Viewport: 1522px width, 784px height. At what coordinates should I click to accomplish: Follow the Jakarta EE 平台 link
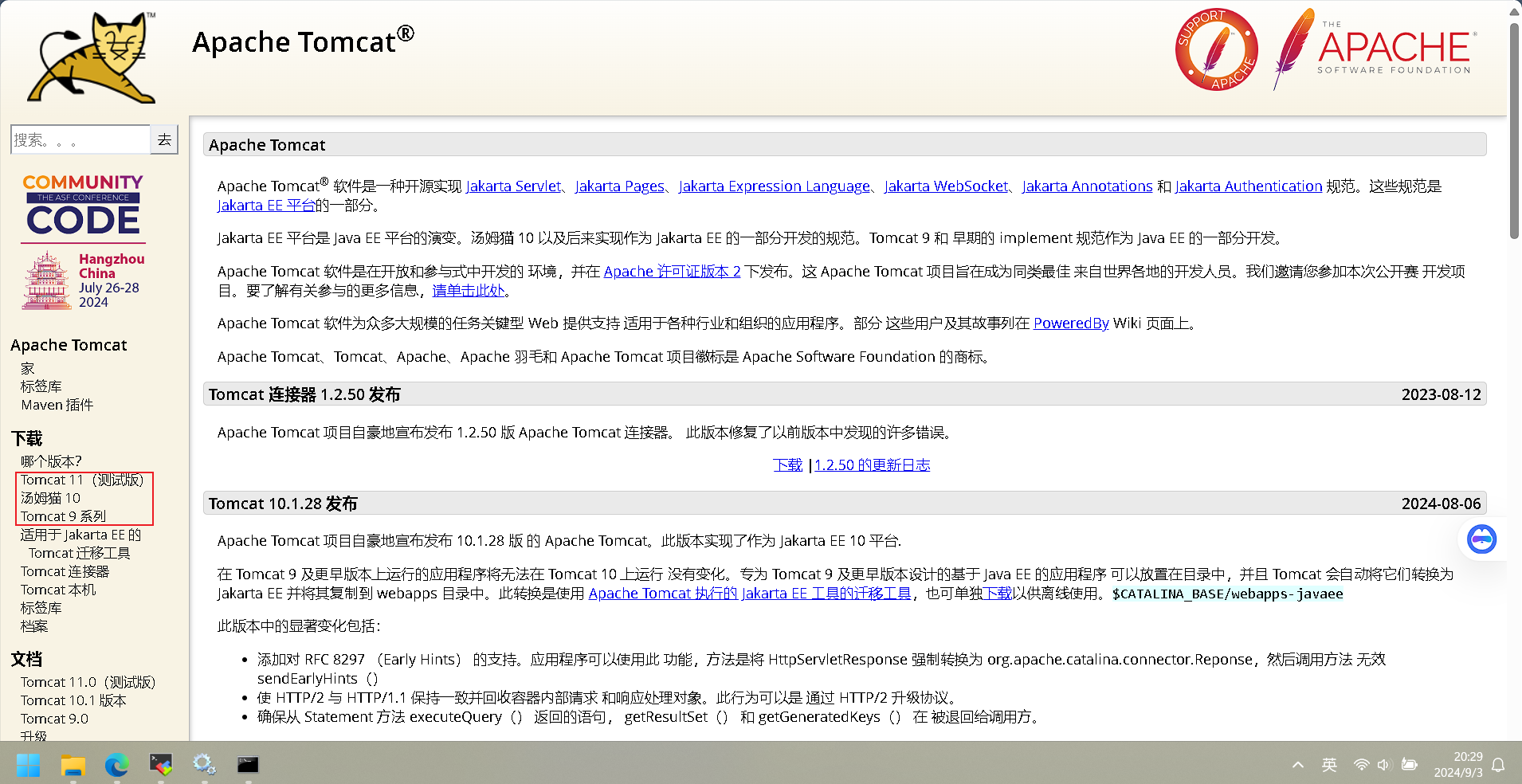pyautogui.click(x=266, y=205)
